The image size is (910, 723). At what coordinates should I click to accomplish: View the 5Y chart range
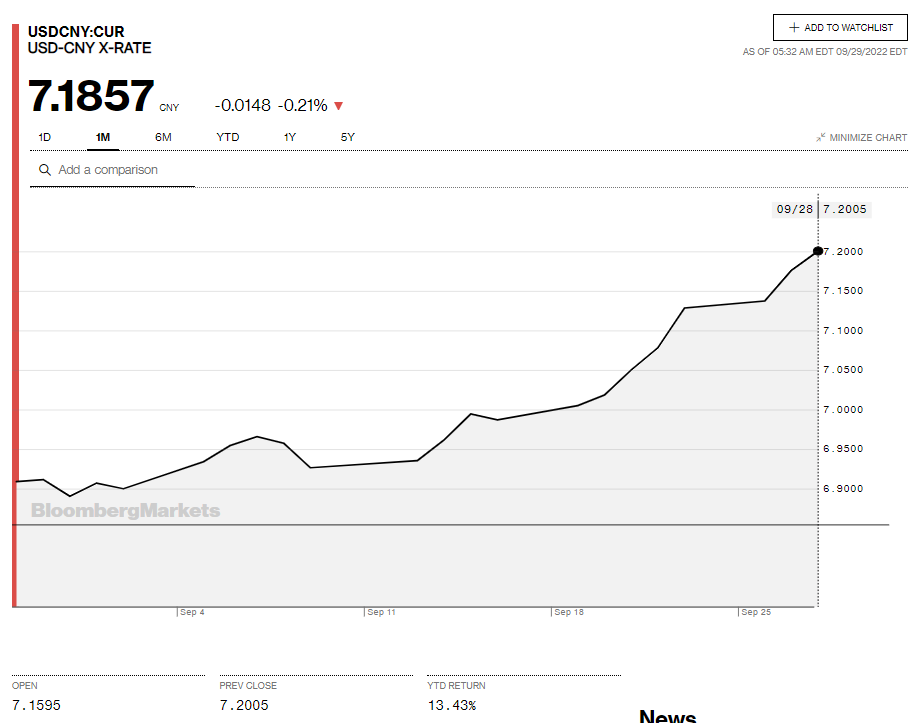[348, 137]
